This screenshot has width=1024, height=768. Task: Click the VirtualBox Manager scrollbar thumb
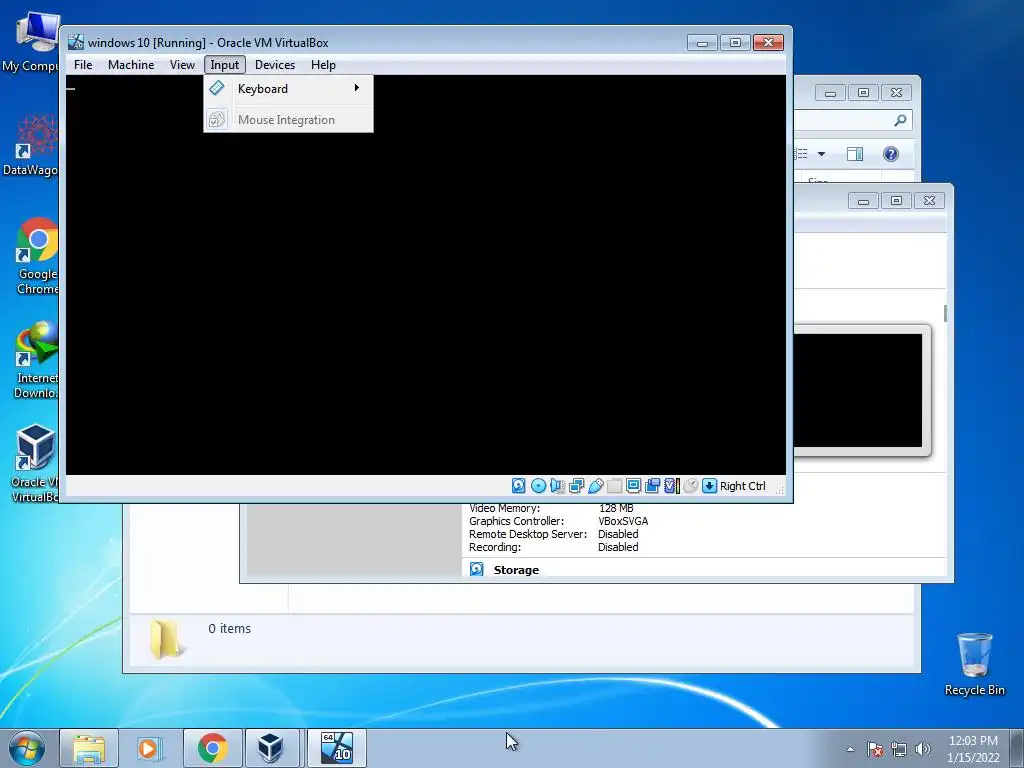coord(945,313)
